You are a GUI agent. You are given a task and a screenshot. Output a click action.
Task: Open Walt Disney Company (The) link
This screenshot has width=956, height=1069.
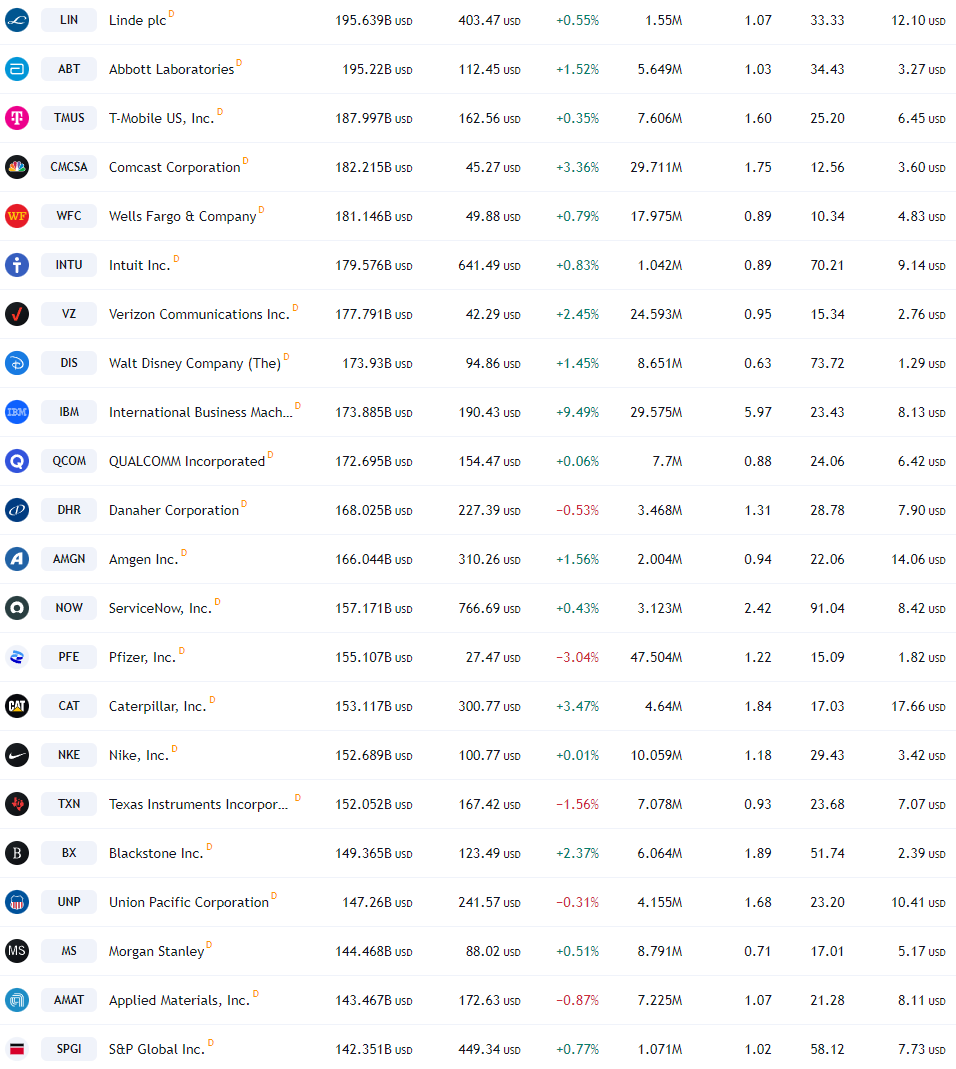(x=195, y=363)
